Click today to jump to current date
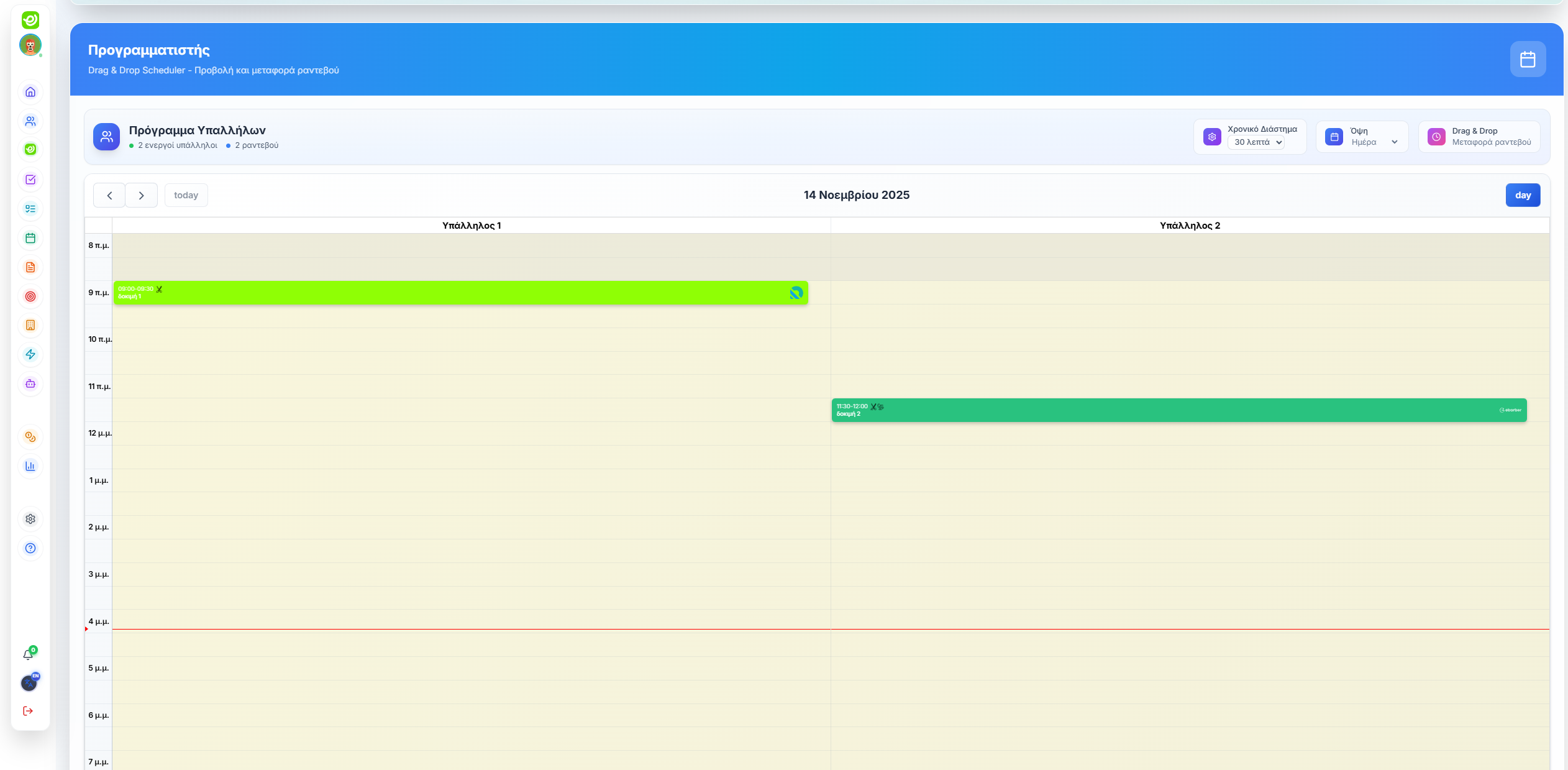Image resolution: width=1568 pixels, height=770 pixels. click(186, 195)
